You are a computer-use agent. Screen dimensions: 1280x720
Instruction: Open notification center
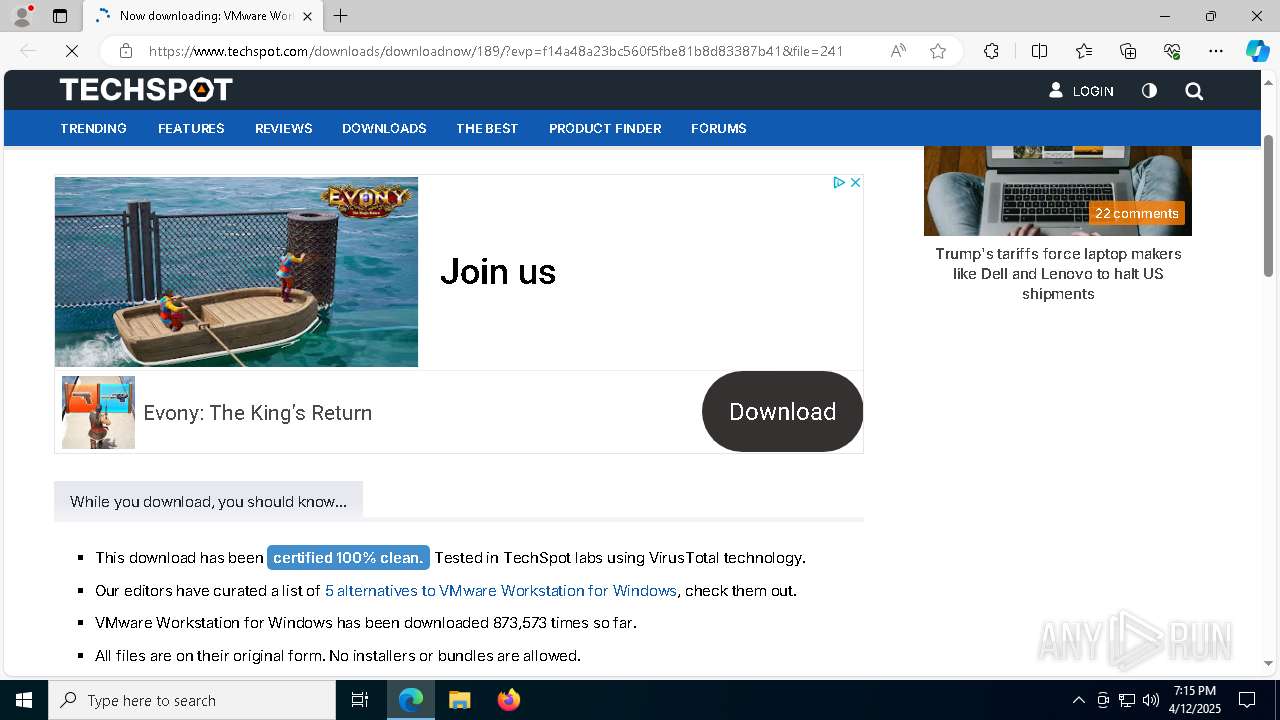point(1247,700)
